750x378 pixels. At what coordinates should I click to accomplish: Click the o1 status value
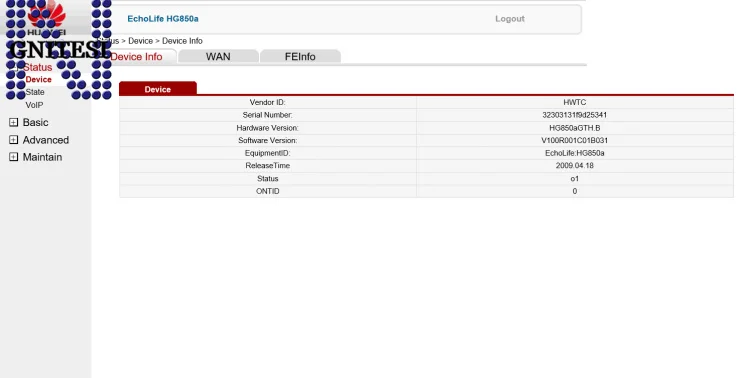(574, 178)
